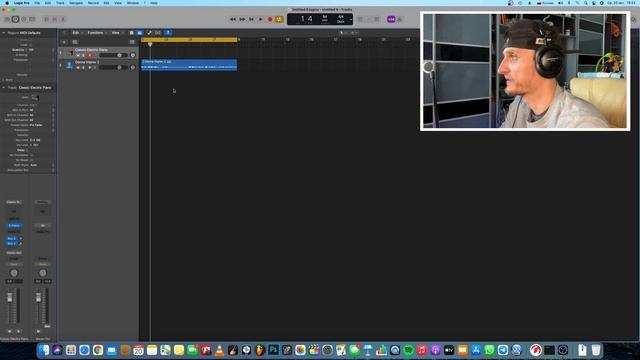Open the Library panel button
This screenshot has height=360, width=640.
coord(7,19)
